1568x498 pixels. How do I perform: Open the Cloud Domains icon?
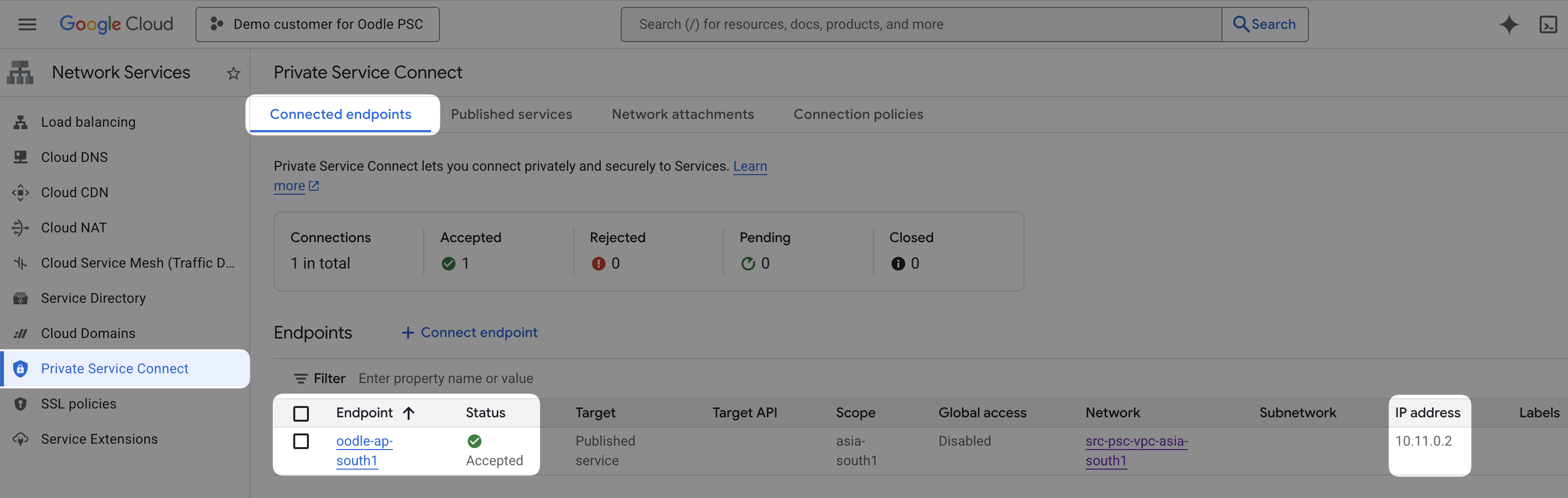(20, 333)
